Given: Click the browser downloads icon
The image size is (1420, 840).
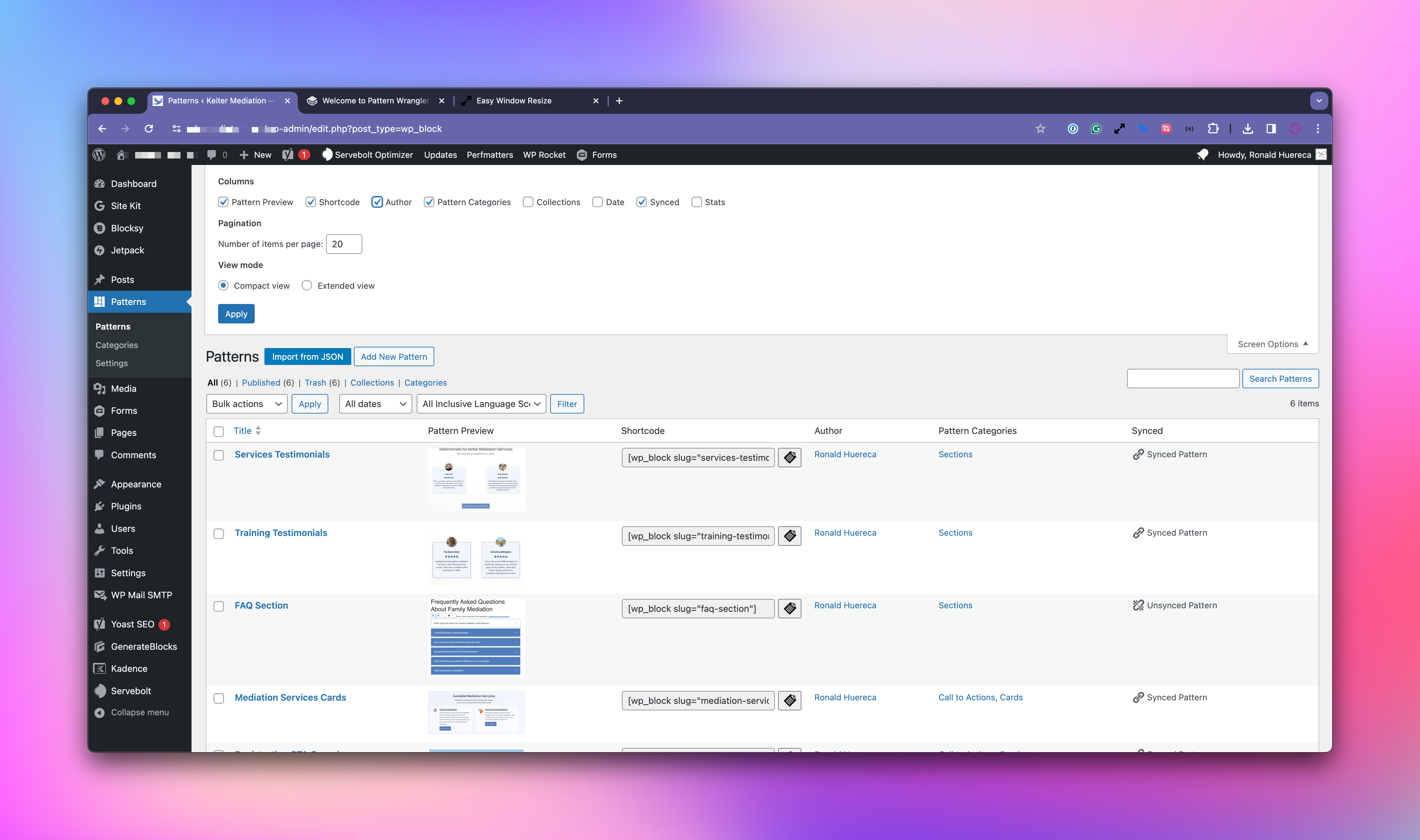Looking at the screenshot, I should coord(1247,128).
